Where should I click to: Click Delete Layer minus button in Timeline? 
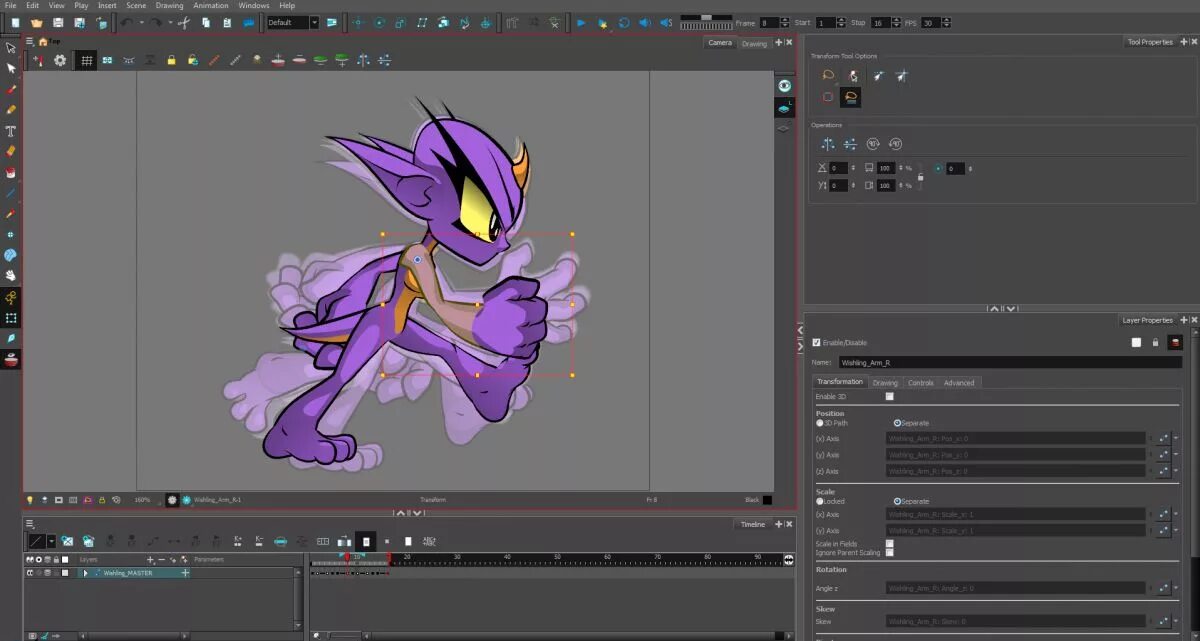pos(161,560)
